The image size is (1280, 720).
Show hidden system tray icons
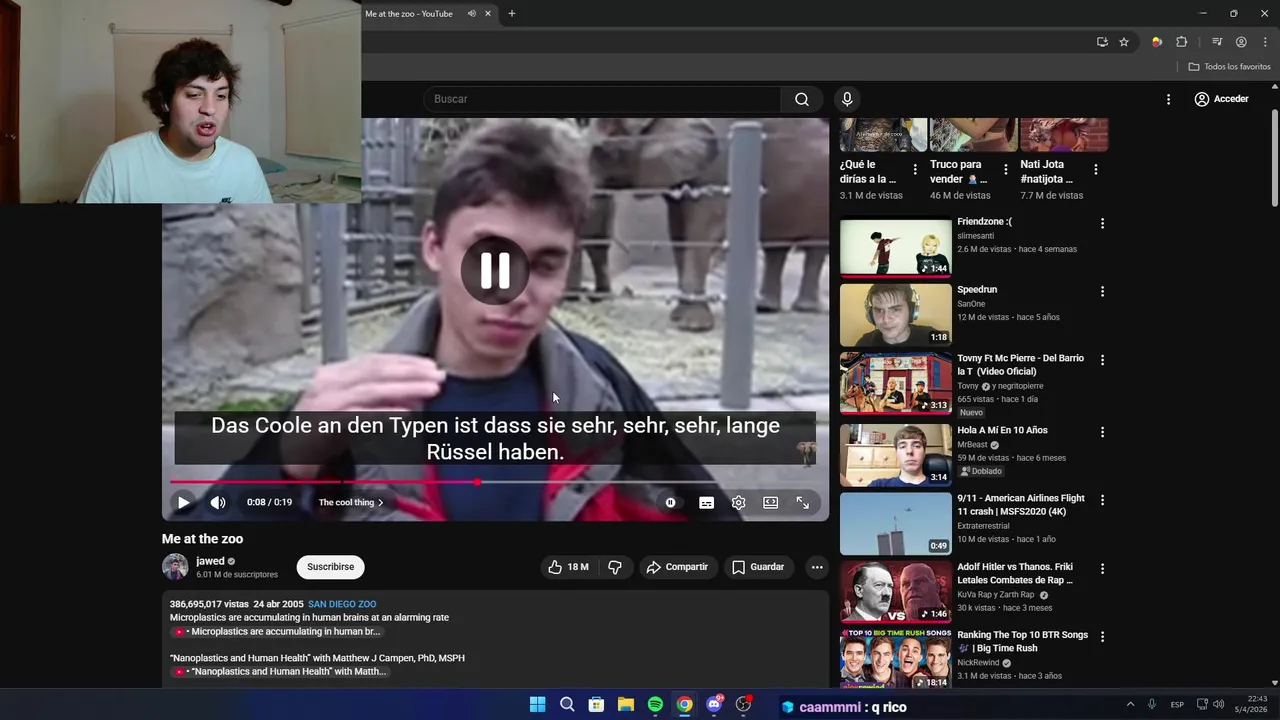pyautogui.click(x=1130, y=705)
